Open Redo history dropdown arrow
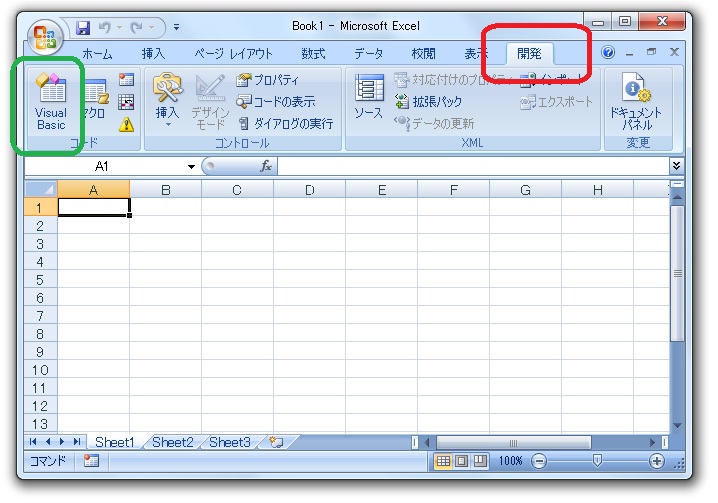The width and height of the screenshot is (718, 503). point(152,27)
